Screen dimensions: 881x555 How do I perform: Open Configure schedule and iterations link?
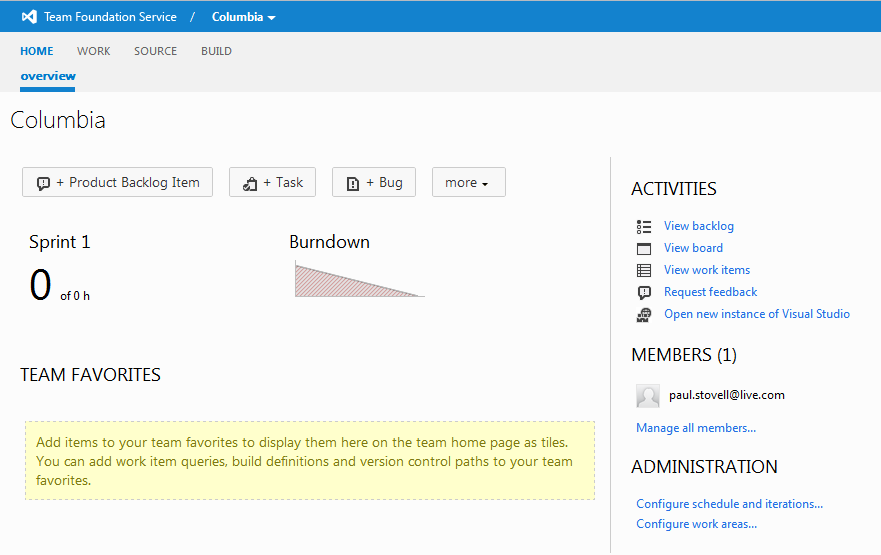pyautogui.click(x=729, y=503)
